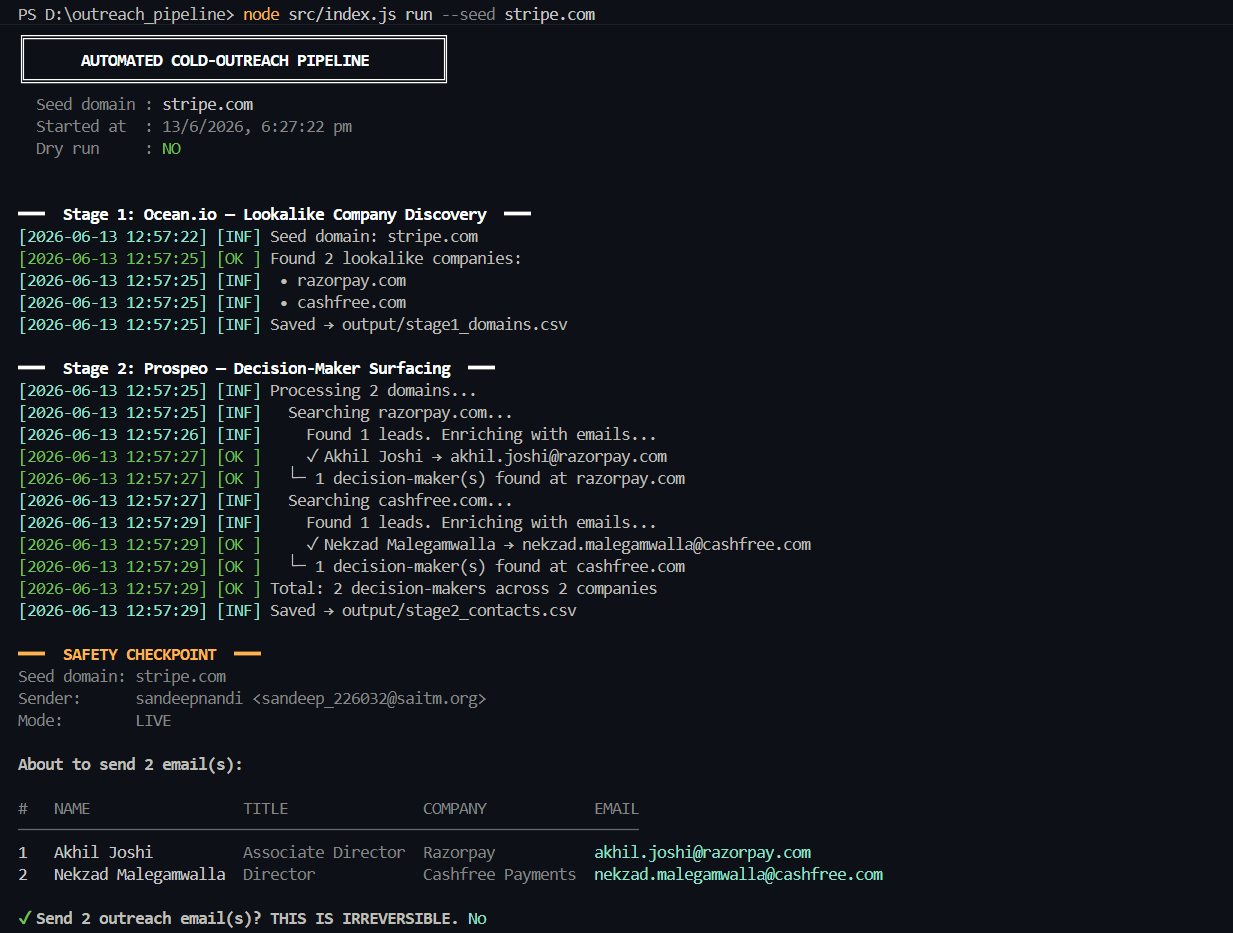Click the command 'node src/index.js run --seed stripe.com'

point(419,14)
